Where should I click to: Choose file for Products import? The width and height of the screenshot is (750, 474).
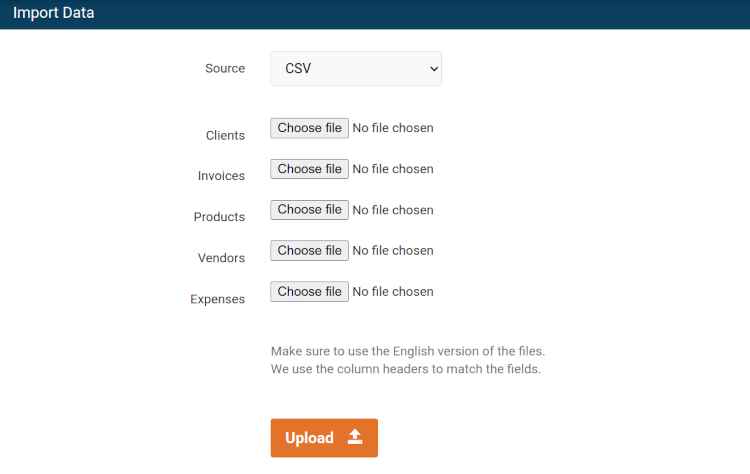309,209
